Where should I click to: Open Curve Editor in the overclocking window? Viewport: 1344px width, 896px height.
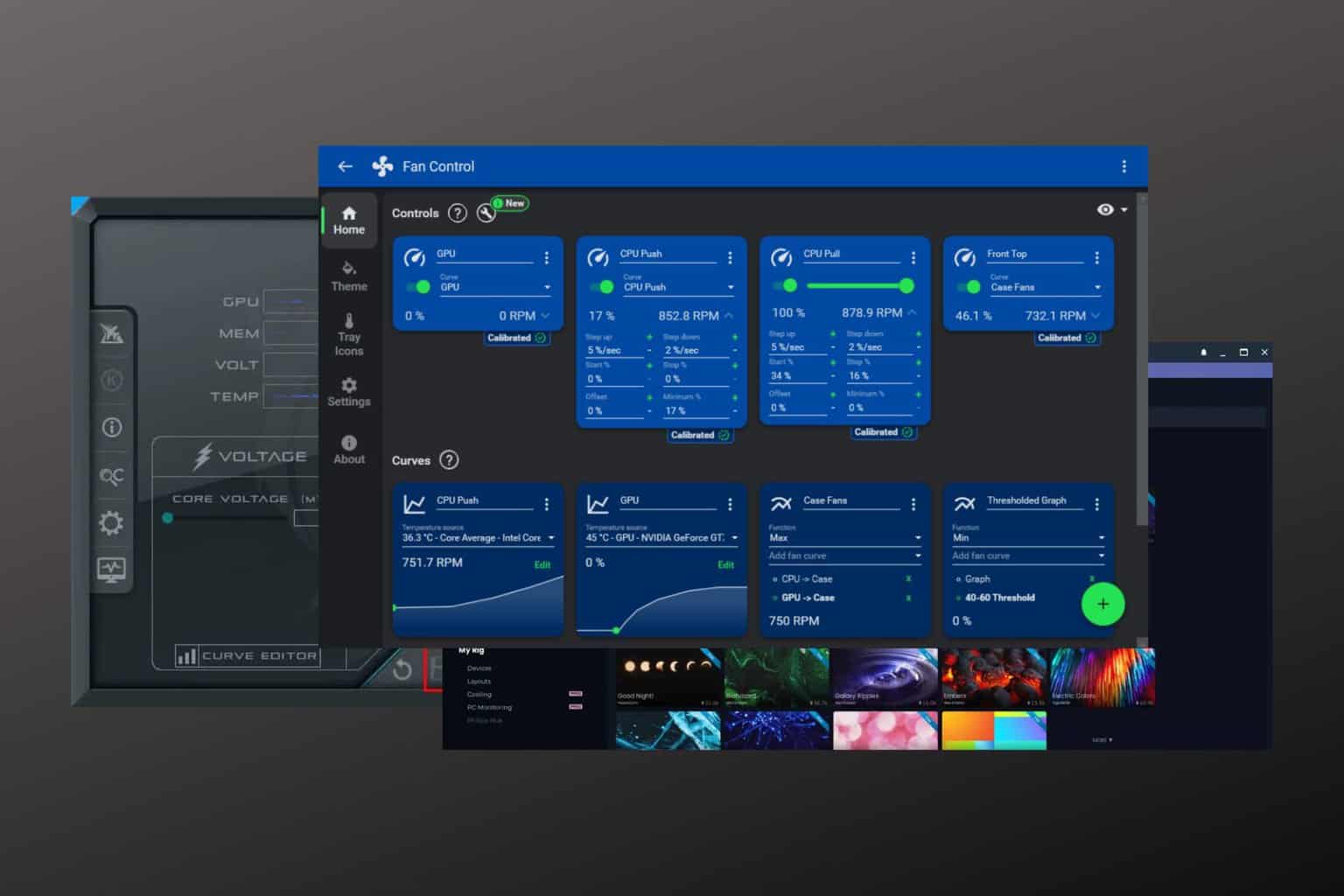[248, 656]
